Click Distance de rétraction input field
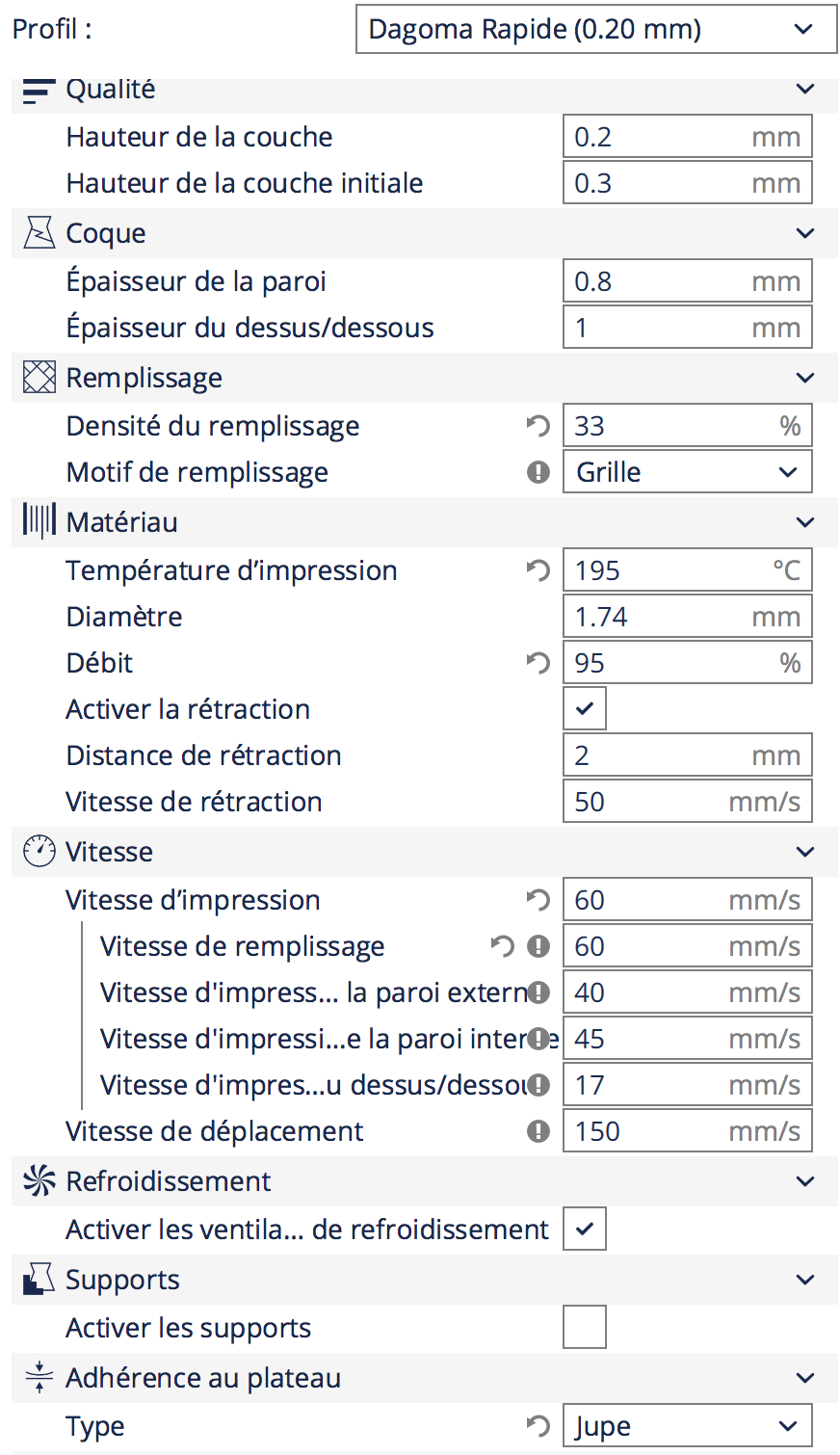This screenshot has height=1455, width=840. tap(688, 755)
